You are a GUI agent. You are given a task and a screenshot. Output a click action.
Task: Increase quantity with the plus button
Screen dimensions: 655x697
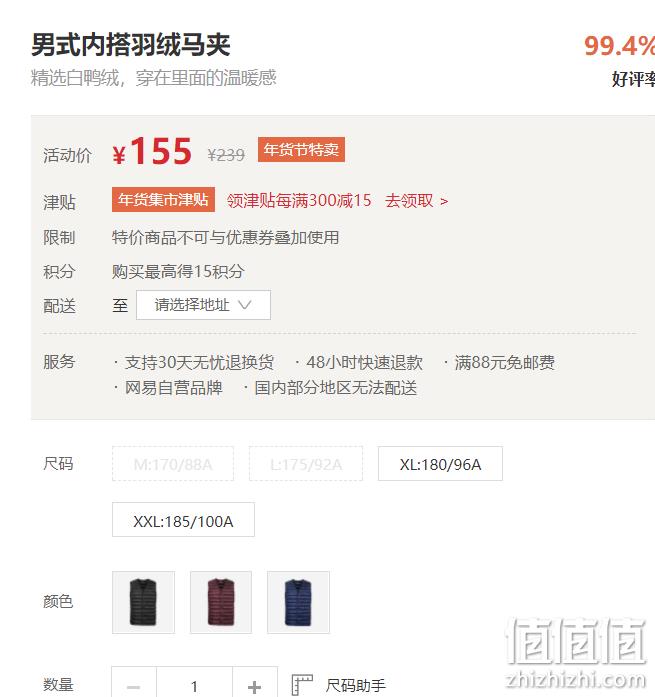(255, 685)
